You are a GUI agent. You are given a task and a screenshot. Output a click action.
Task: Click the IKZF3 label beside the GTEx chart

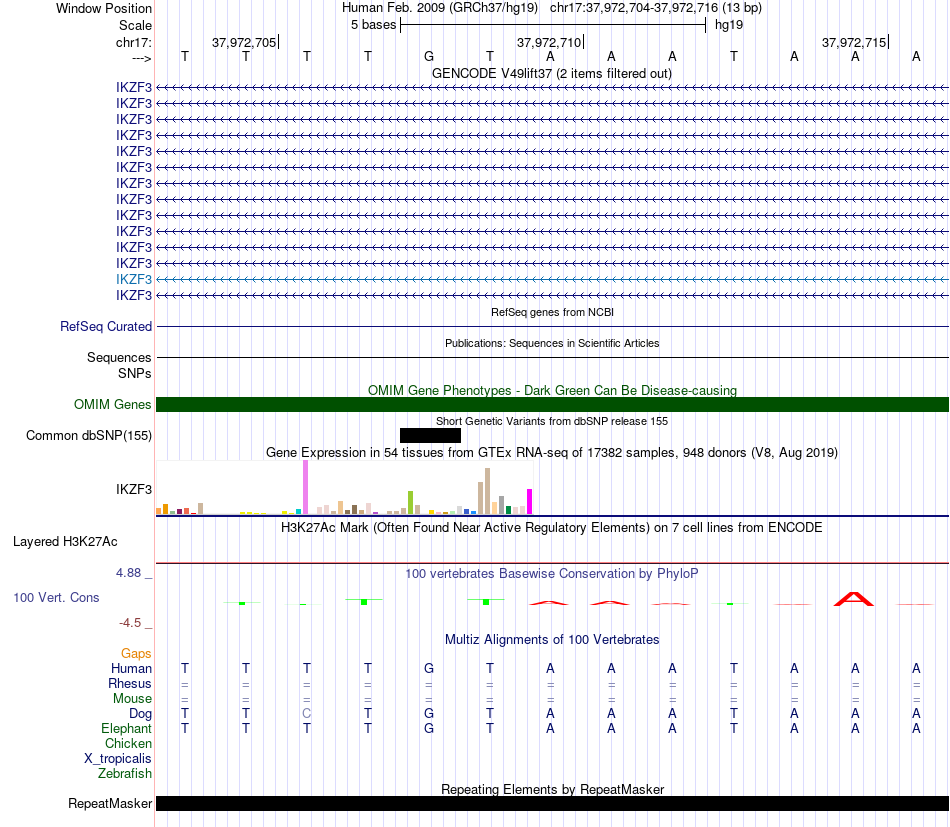pos(133,490)
